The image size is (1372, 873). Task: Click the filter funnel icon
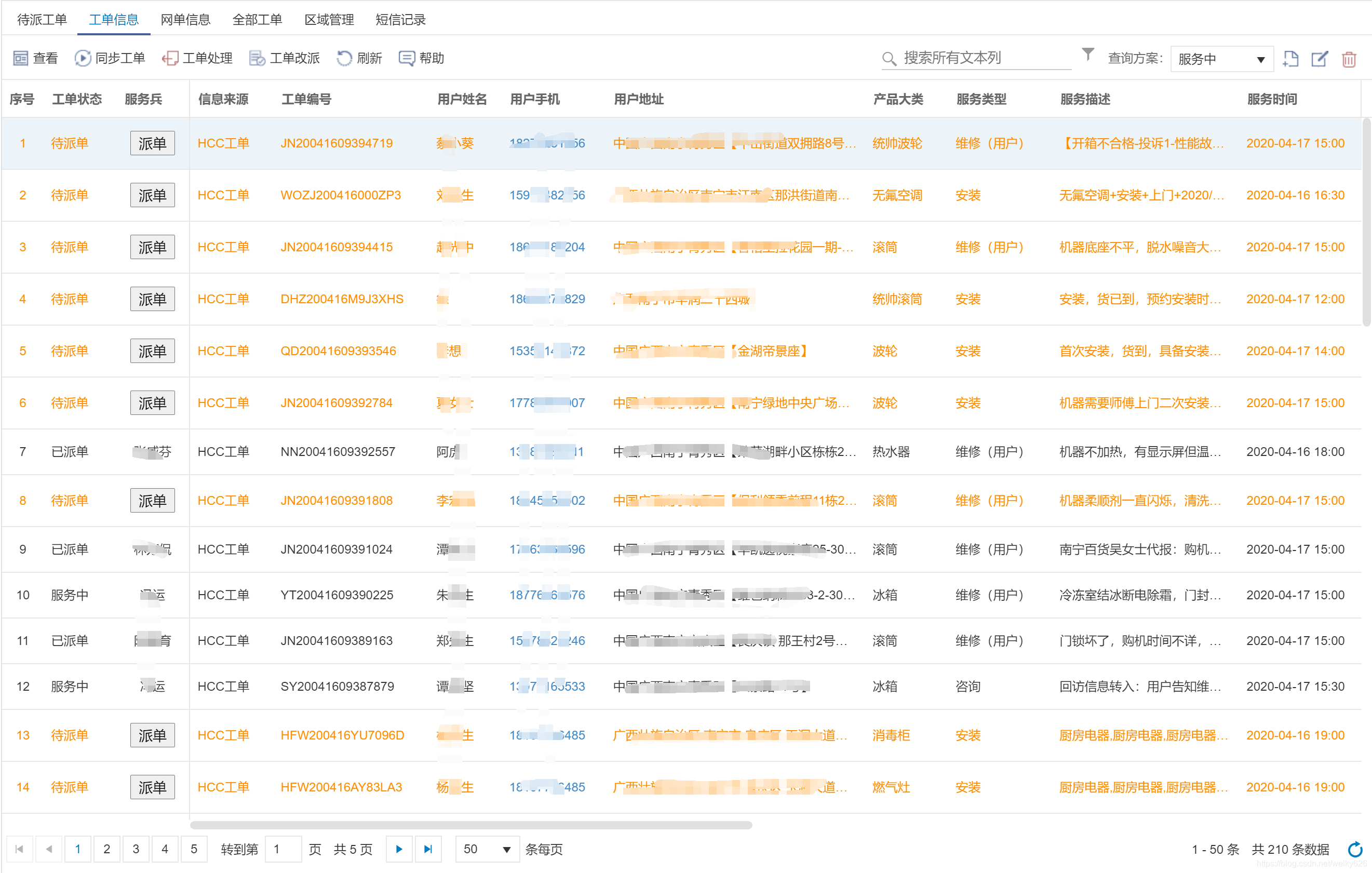[x=1088, y=54]
